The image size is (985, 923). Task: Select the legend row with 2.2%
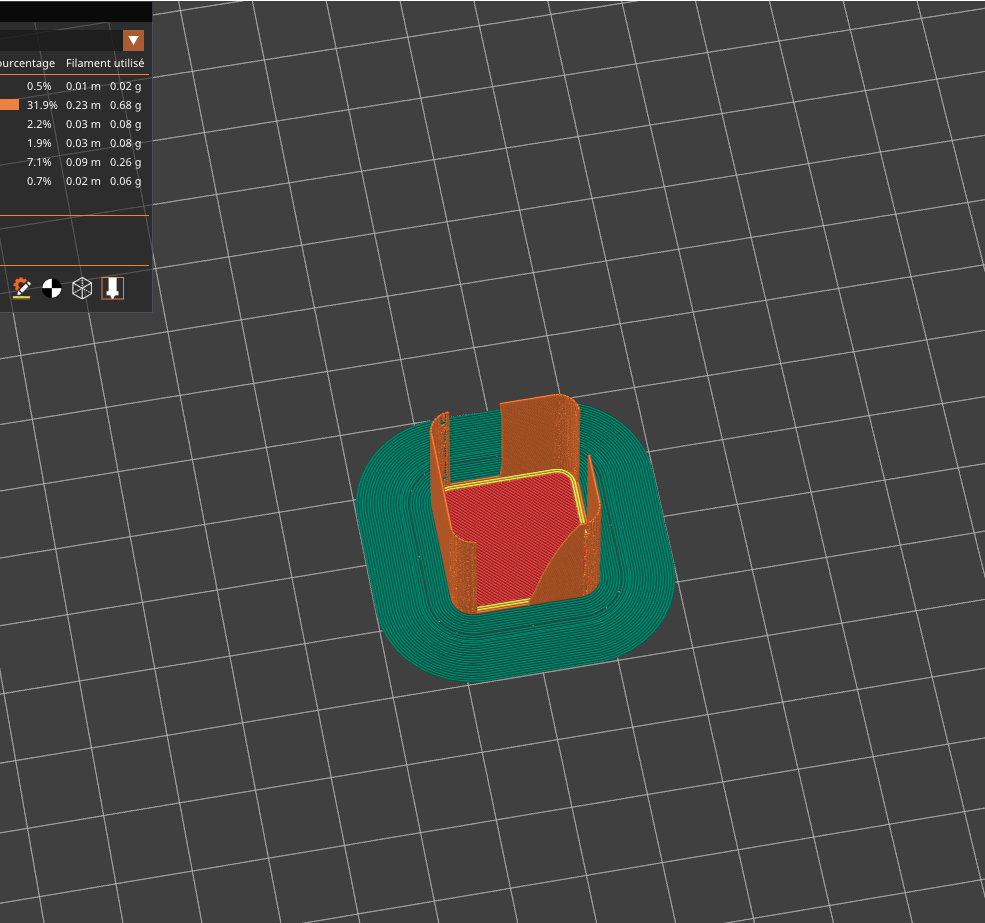tap(74, 124)
